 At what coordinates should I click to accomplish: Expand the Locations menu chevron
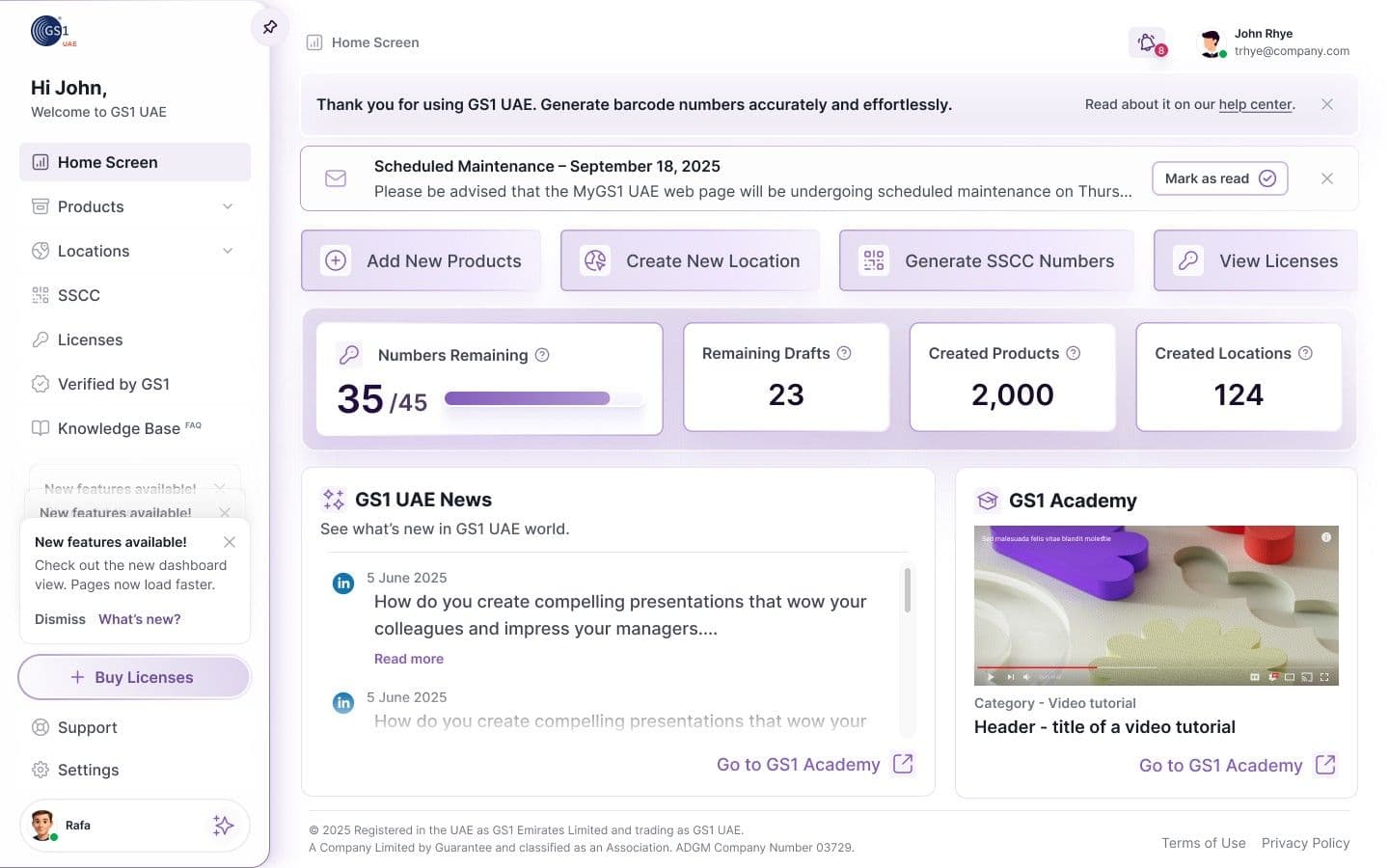click(x=228, y=251)
